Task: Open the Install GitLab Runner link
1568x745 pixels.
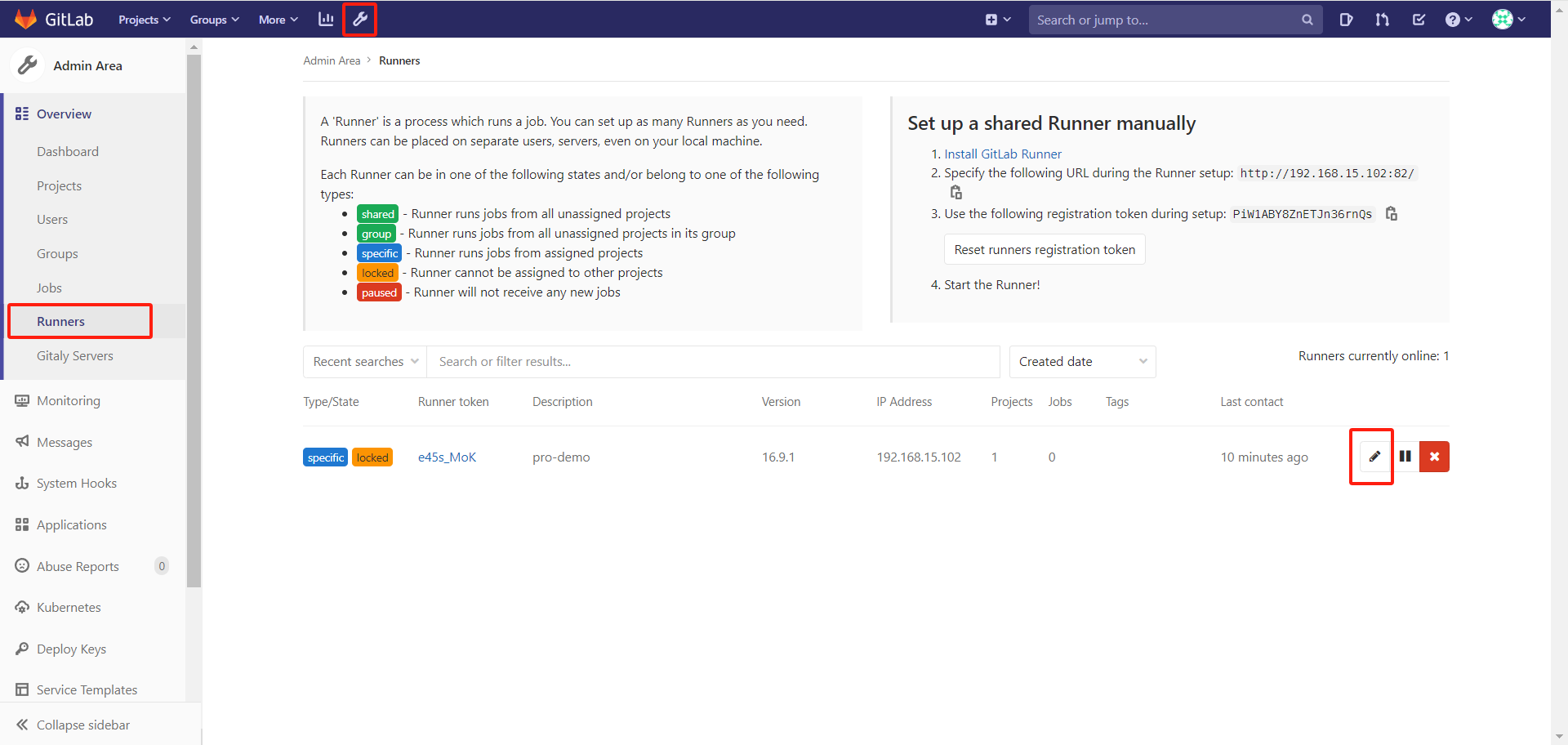Action: pos(1002,154)
